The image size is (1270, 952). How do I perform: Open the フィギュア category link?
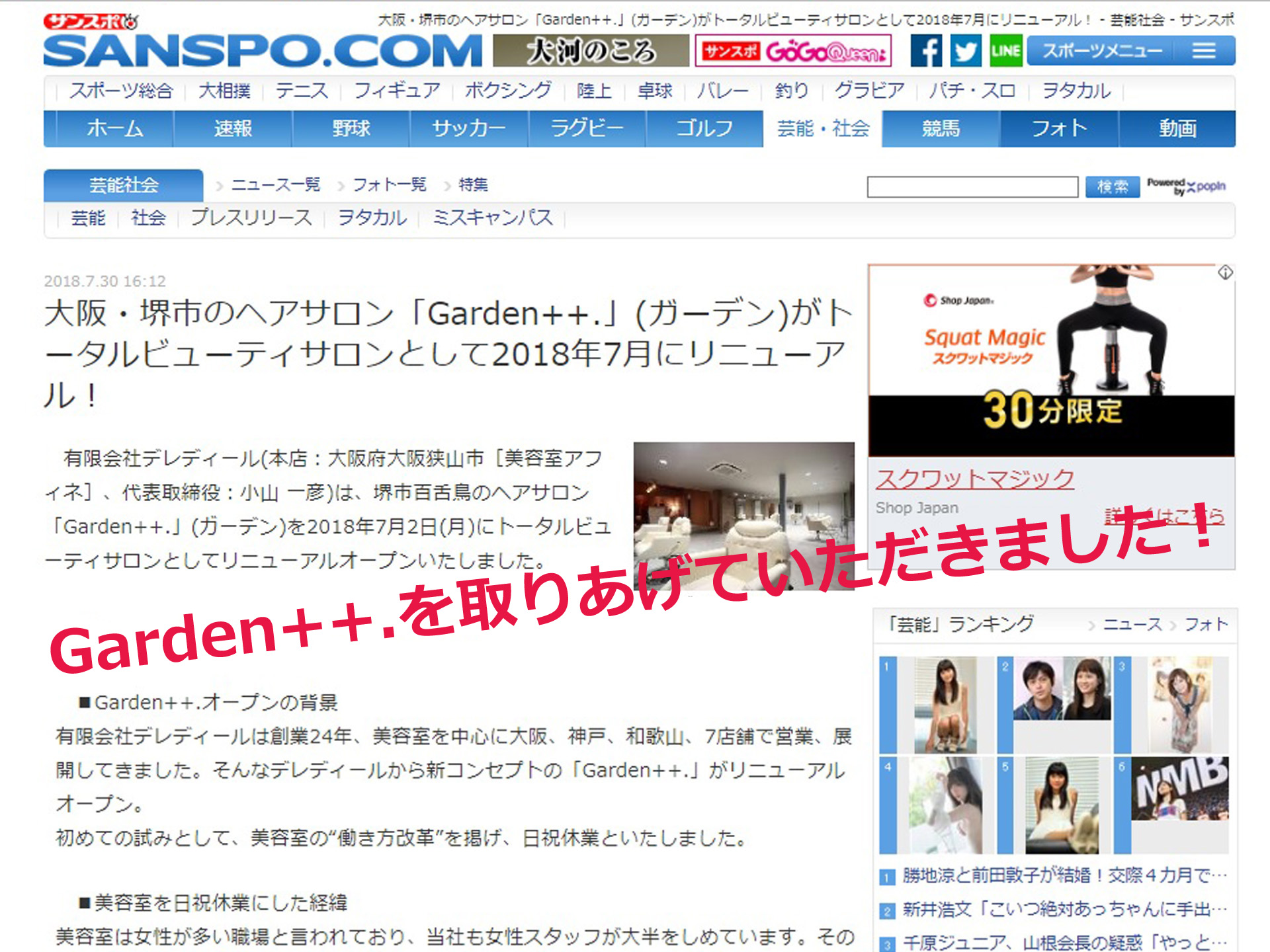pyautogui.click(x=397, y=91)
